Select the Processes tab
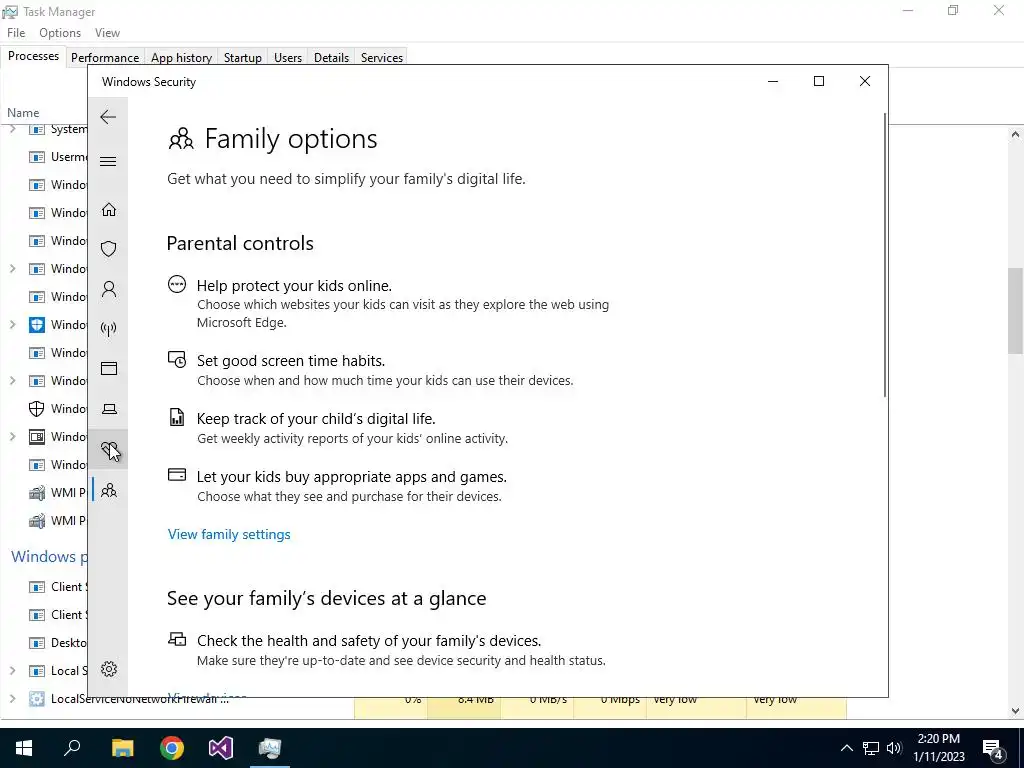1024x768 pixels. pos(33,56)
